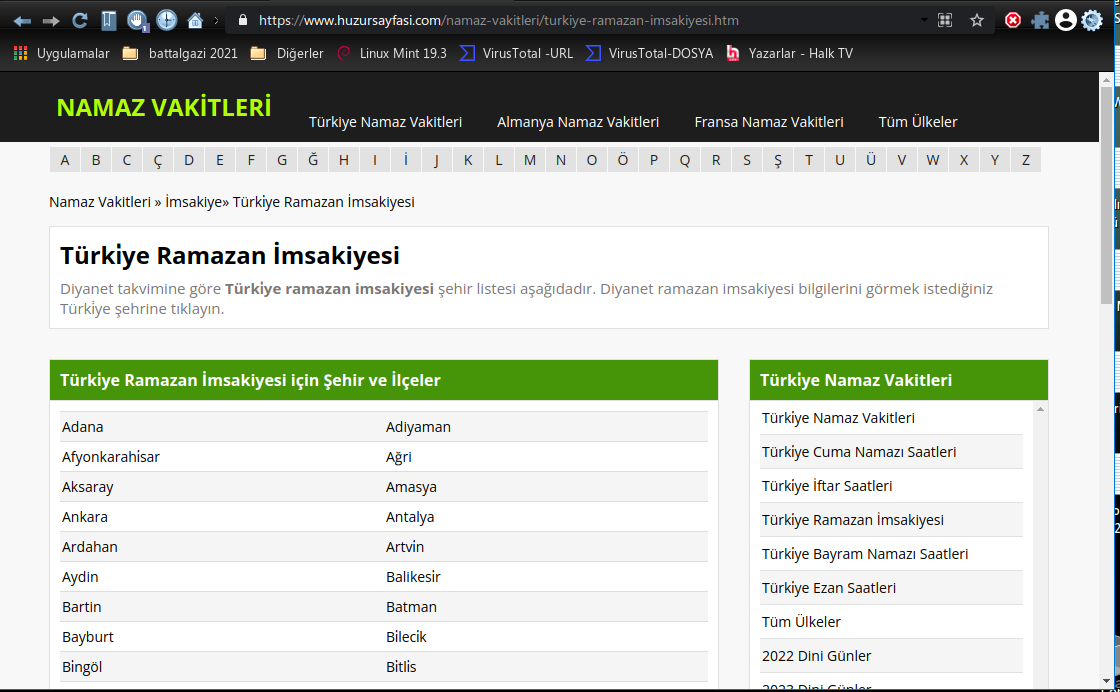Filter cities by letter K
Viewport: 1120px width, 692px height.
click(x=467, y=160)
